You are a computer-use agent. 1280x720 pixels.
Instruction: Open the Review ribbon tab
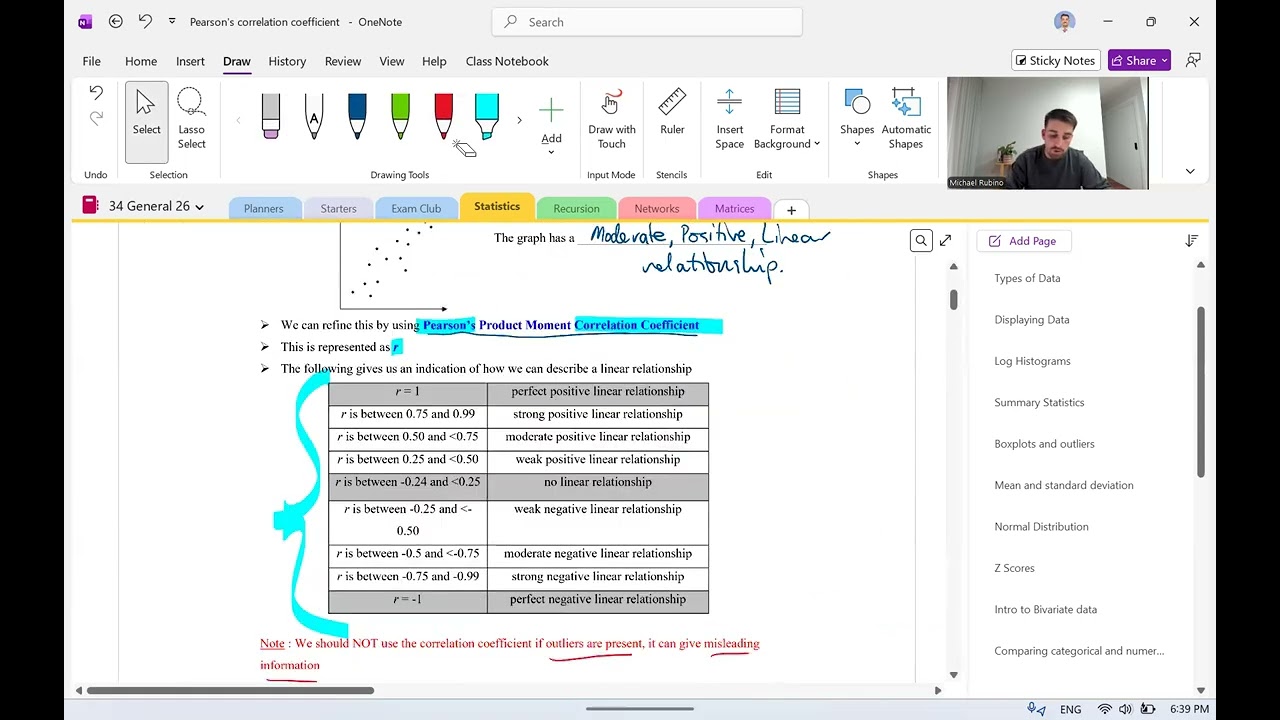coord(343,61)
